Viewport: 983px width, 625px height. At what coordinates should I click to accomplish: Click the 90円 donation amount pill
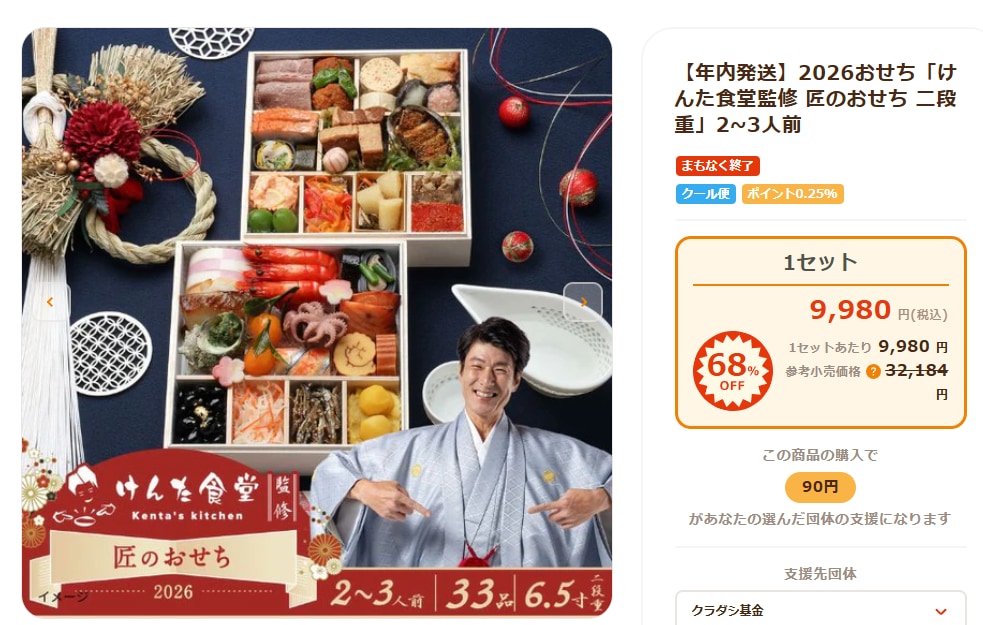click(x=820, y=486)
